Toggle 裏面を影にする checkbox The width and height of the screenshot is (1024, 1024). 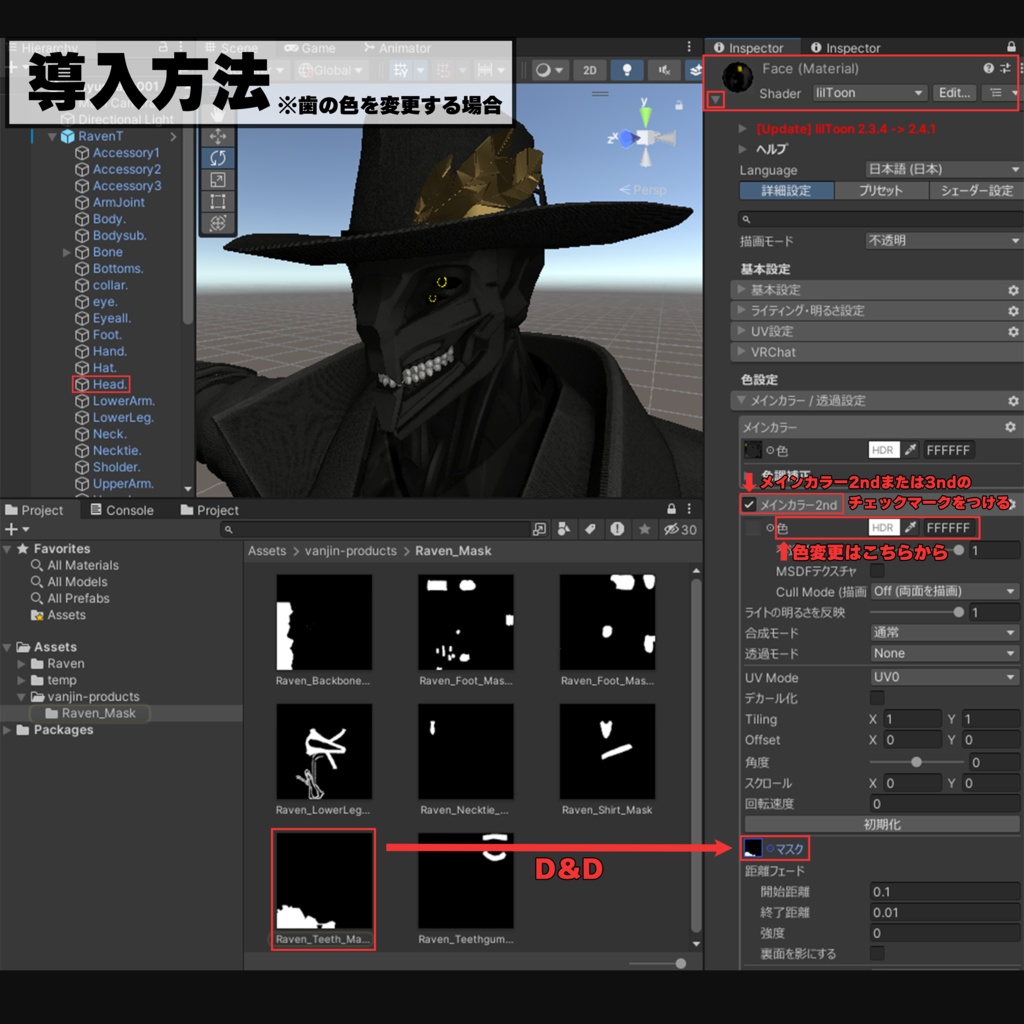point(877,953)
